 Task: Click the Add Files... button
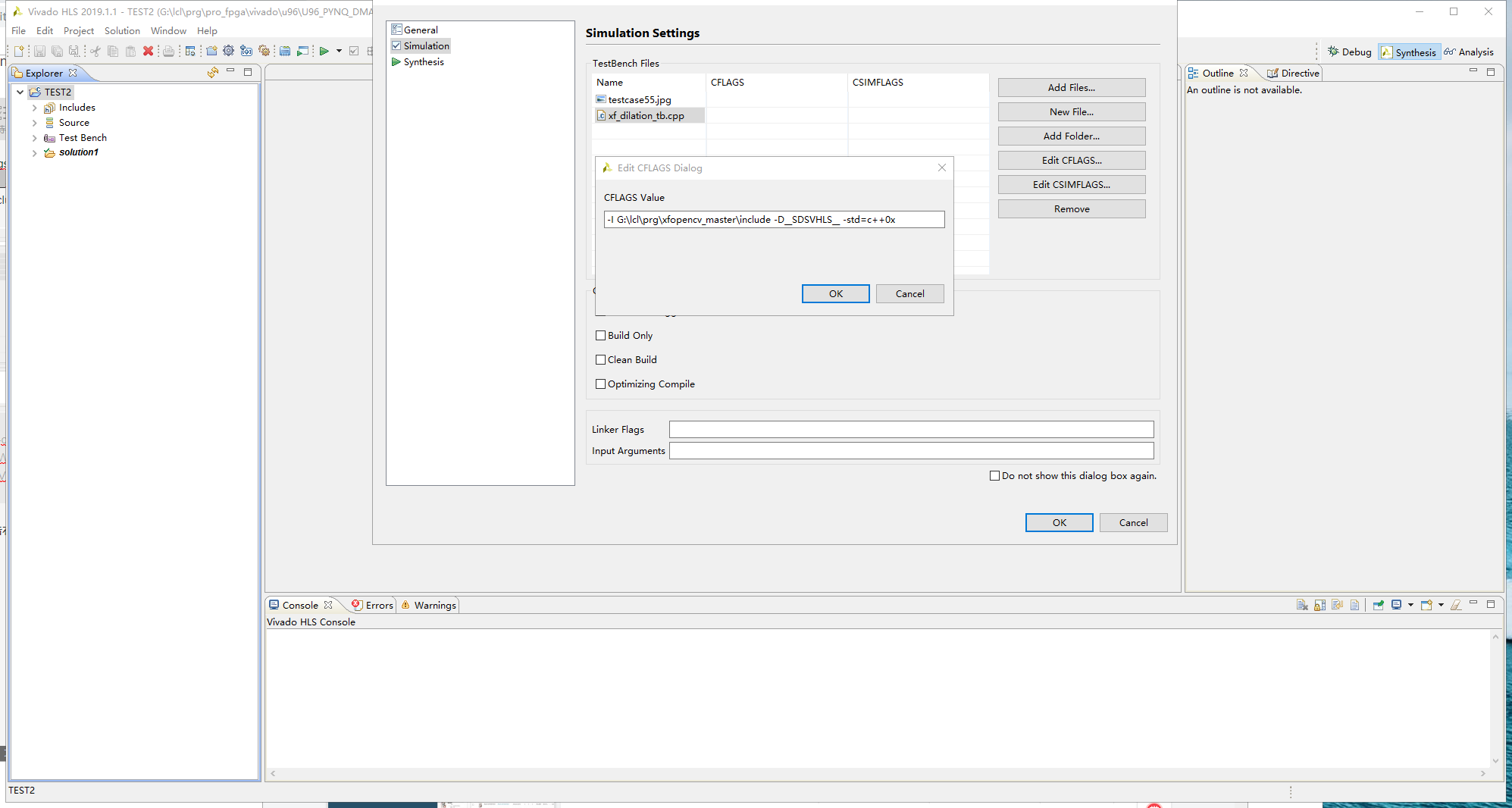coord(1071,87)
